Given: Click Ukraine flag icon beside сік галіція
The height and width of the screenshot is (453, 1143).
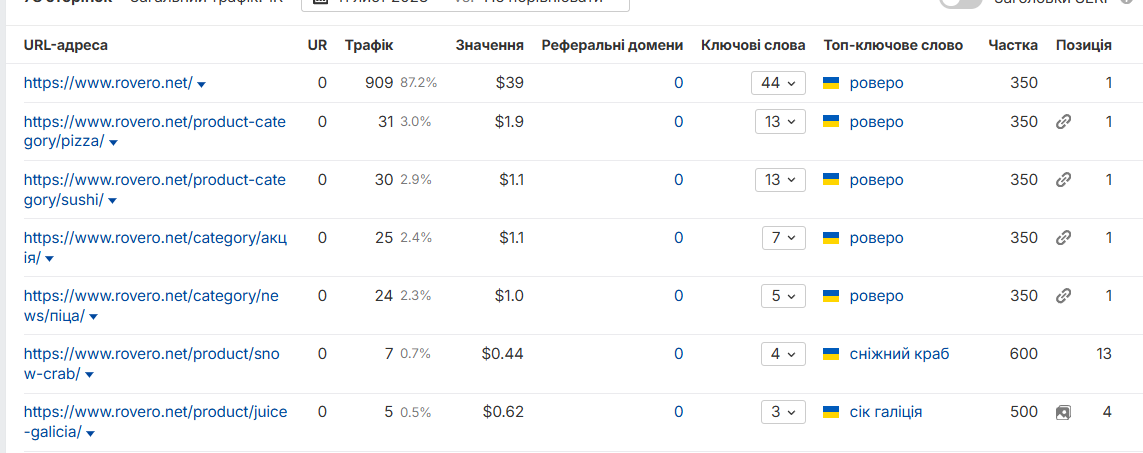Looking at the screenshot, I should (x=831, y=413).
